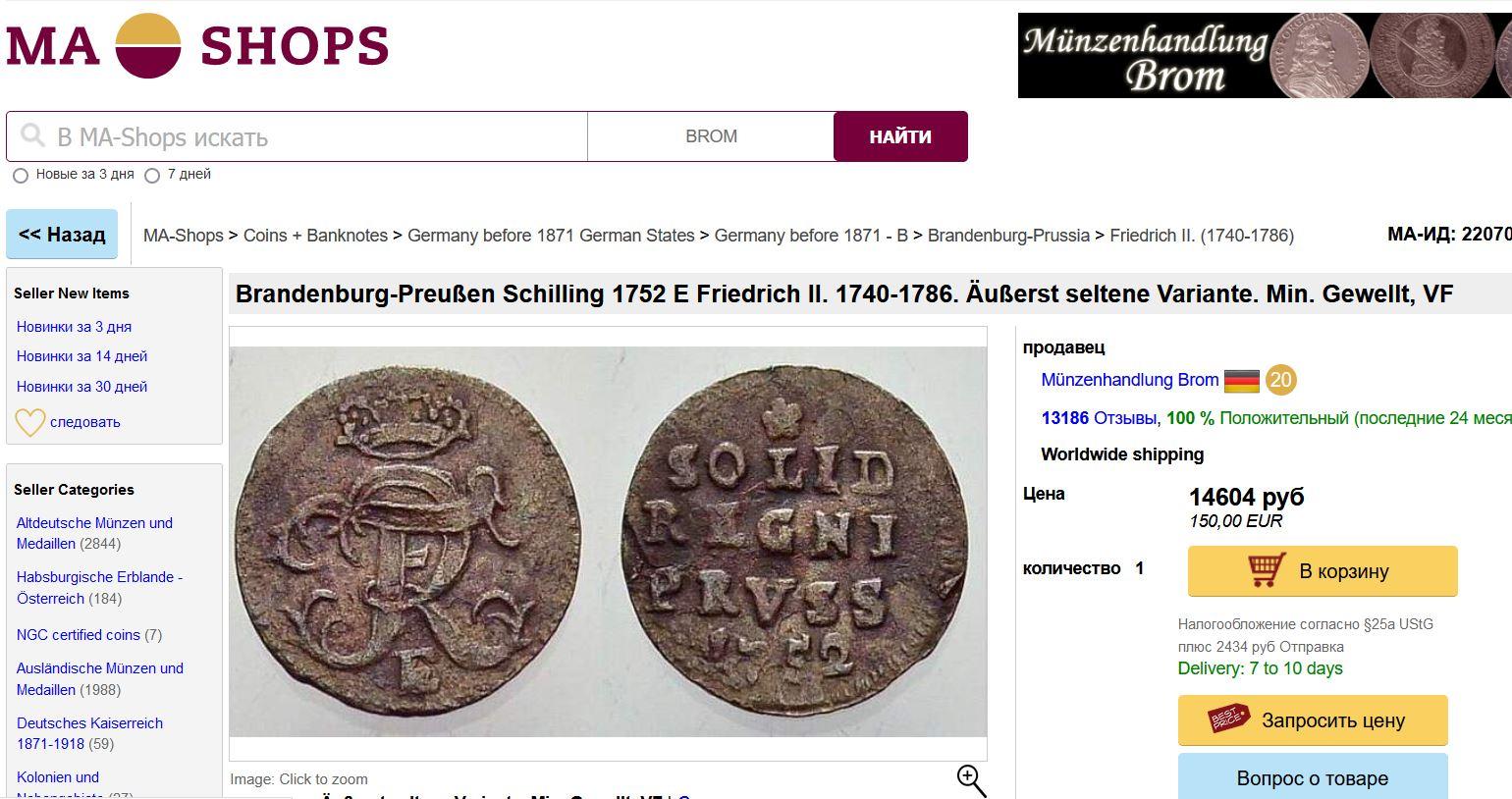
Task: Open the Münzenhandlung Brom seller link
Action: [x=1129, y=380]
